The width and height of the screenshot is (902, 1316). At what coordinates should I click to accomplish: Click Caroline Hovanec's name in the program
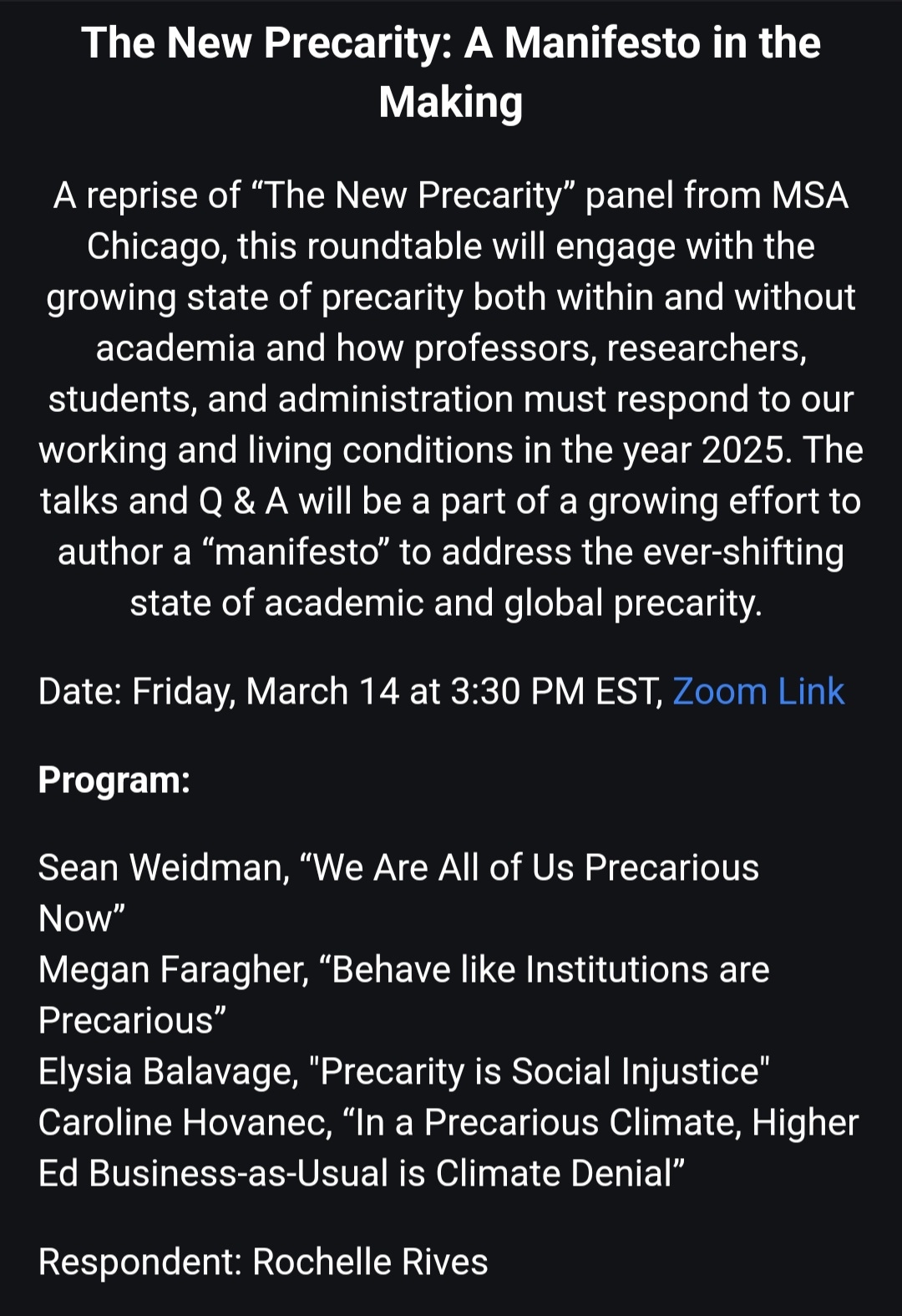(185, 1123)
